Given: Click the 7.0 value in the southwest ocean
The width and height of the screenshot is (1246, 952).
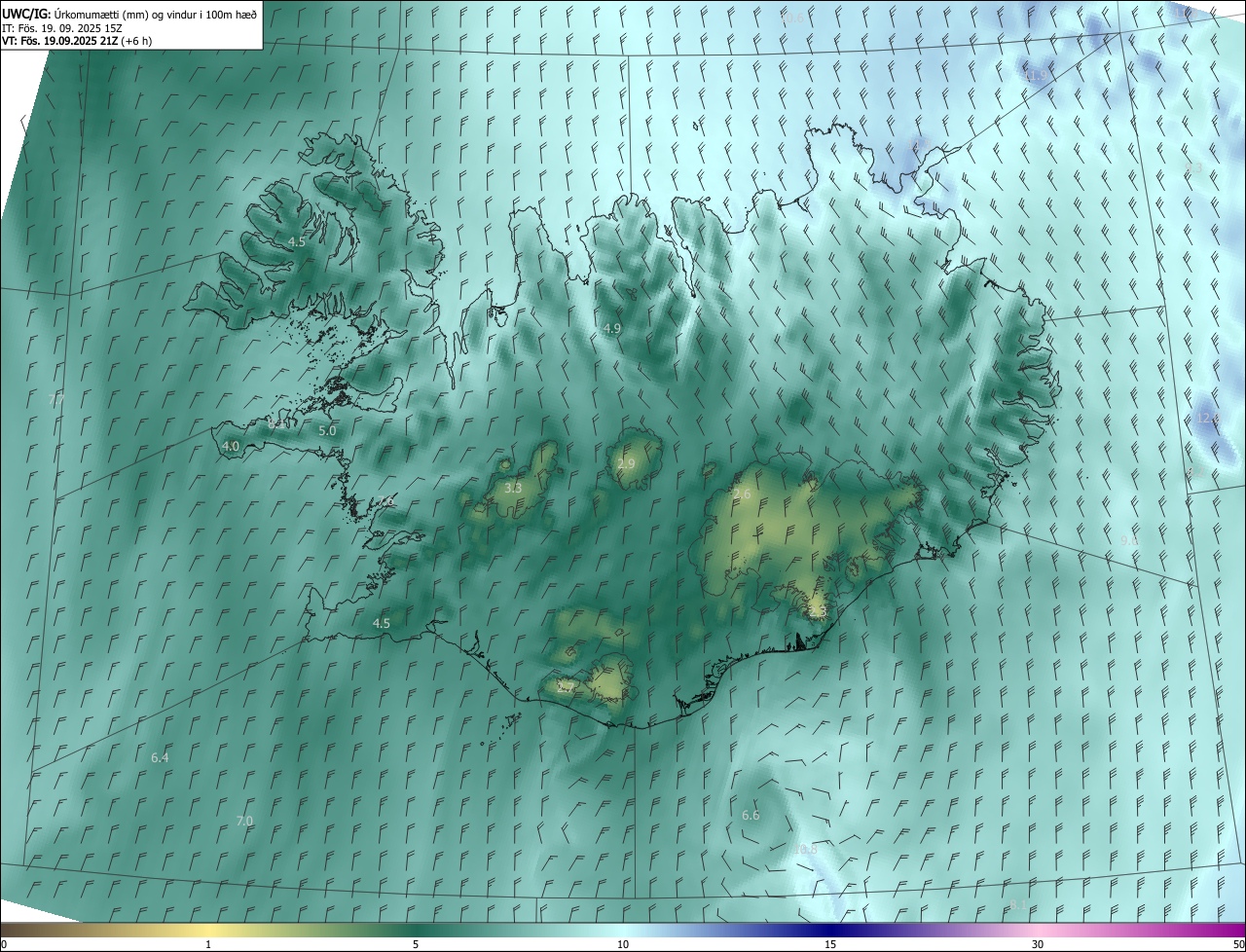Looking at the screenshot, I should (244, 822).
